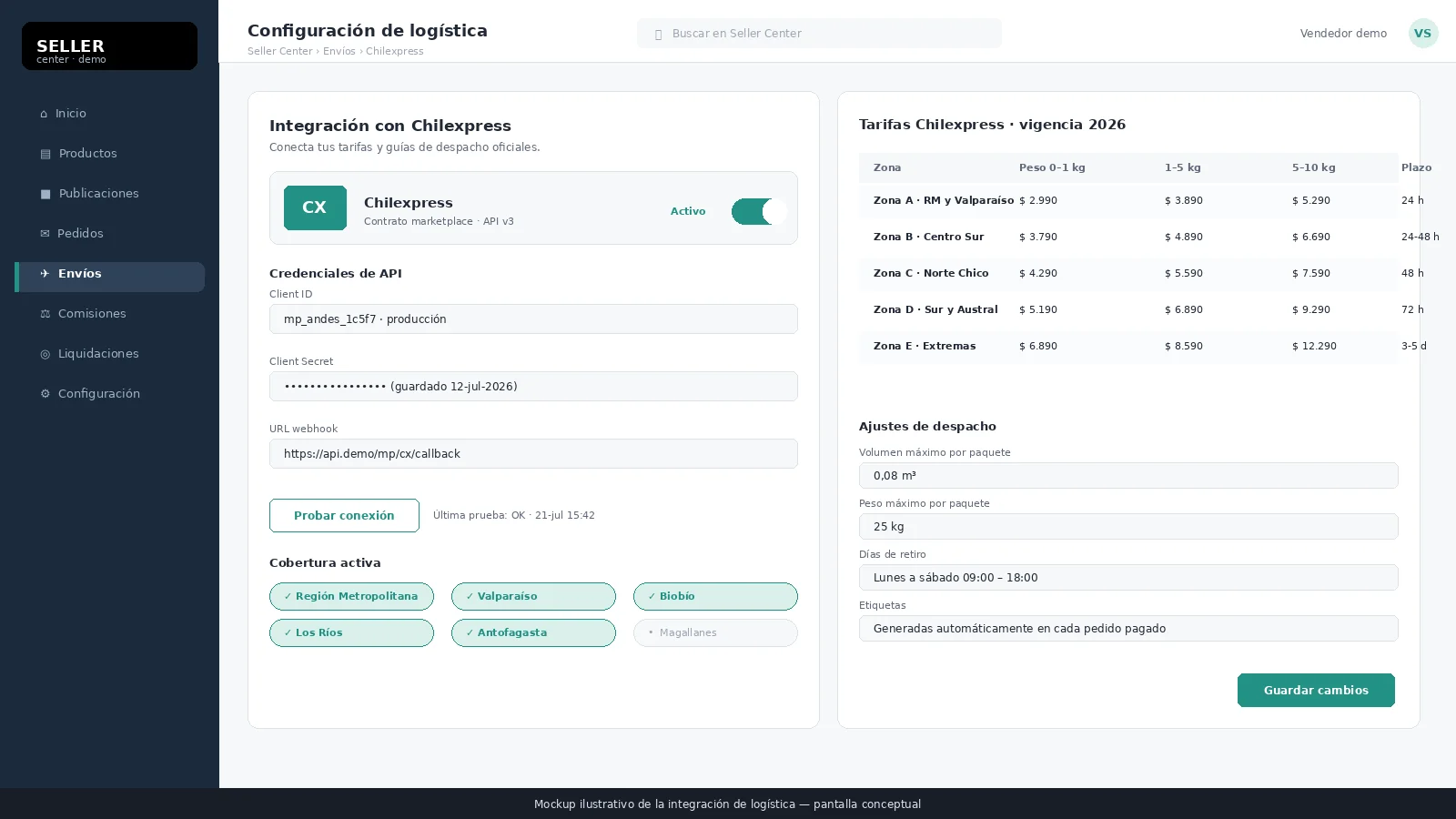Click Zona D · Sur y Austral row label

935,309
